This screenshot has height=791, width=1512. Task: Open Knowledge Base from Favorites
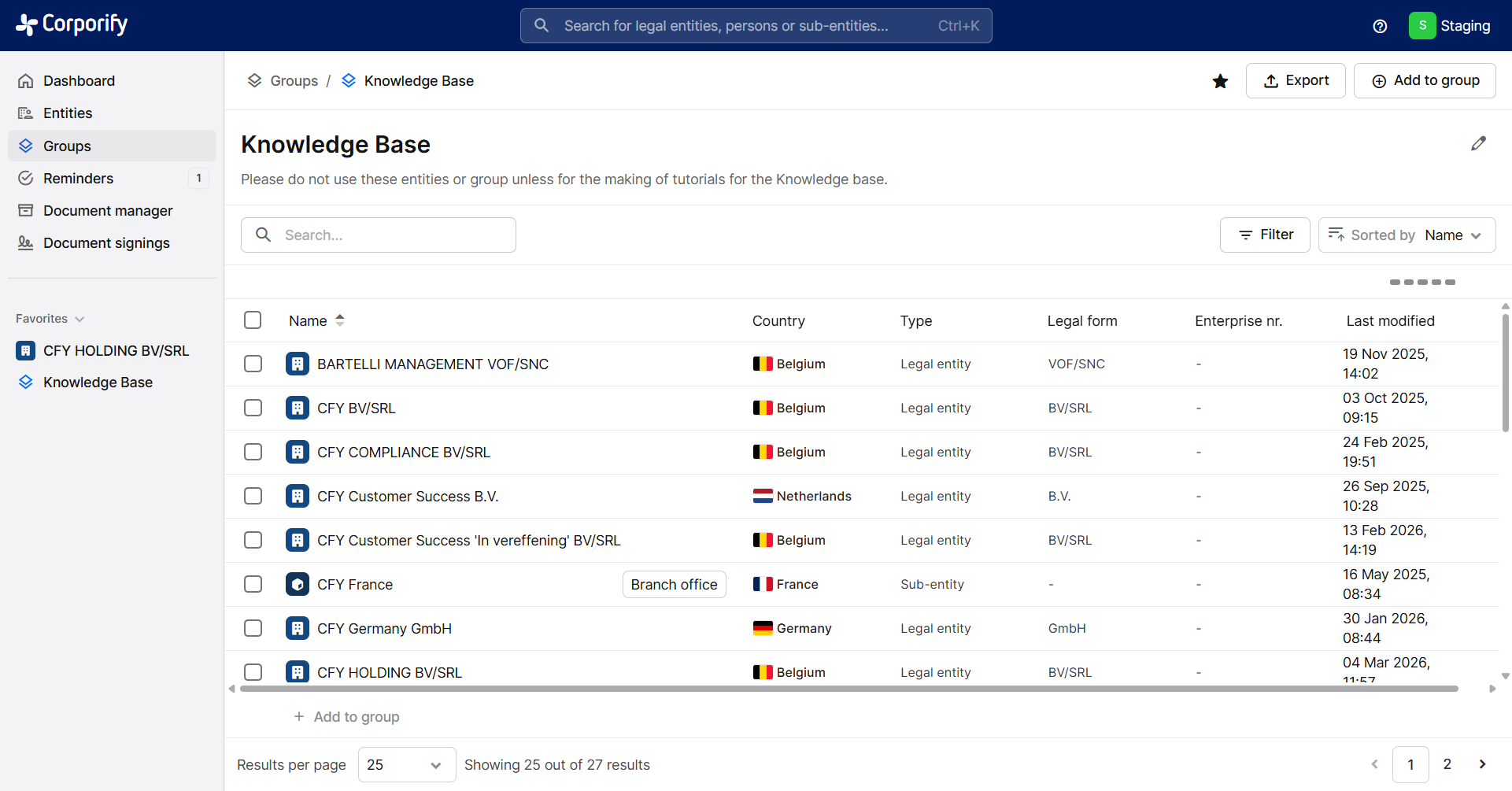(x=112, y=382)
